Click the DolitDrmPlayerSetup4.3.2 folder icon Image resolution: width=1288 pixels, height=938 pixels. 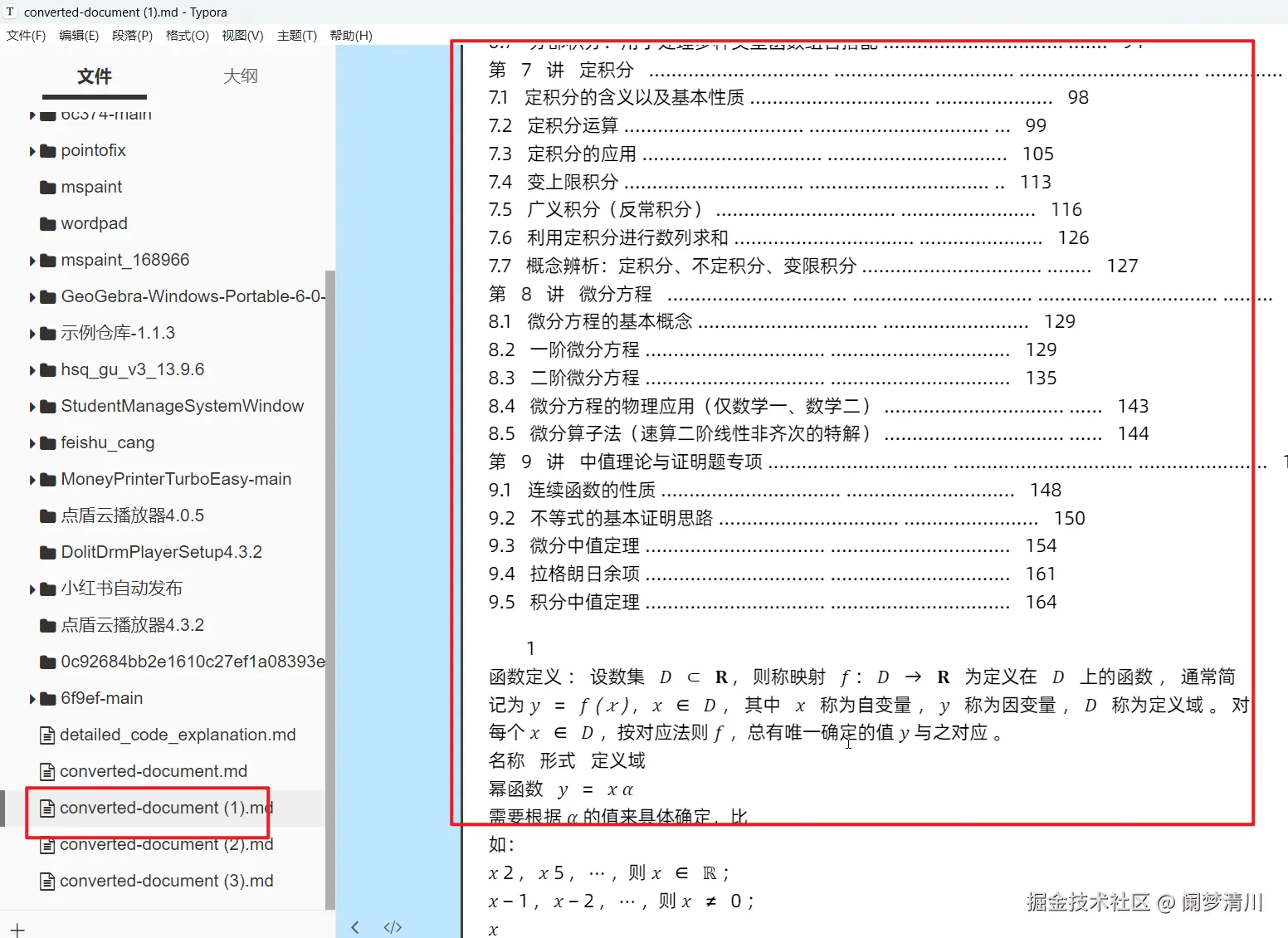point(48,553)
